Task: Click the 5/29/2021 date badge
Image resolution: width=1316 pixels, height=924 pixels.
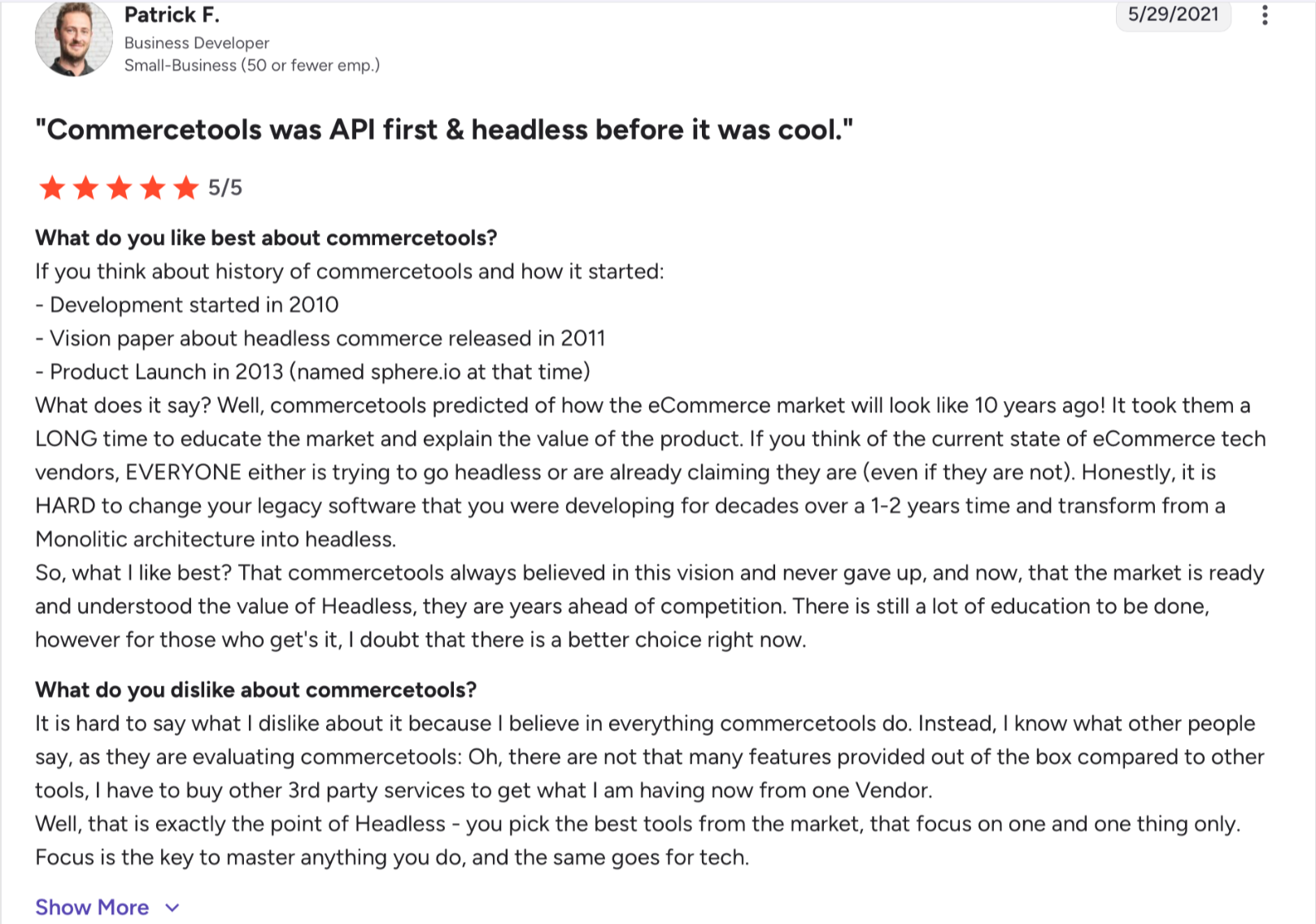Action: click(1173, 15)
